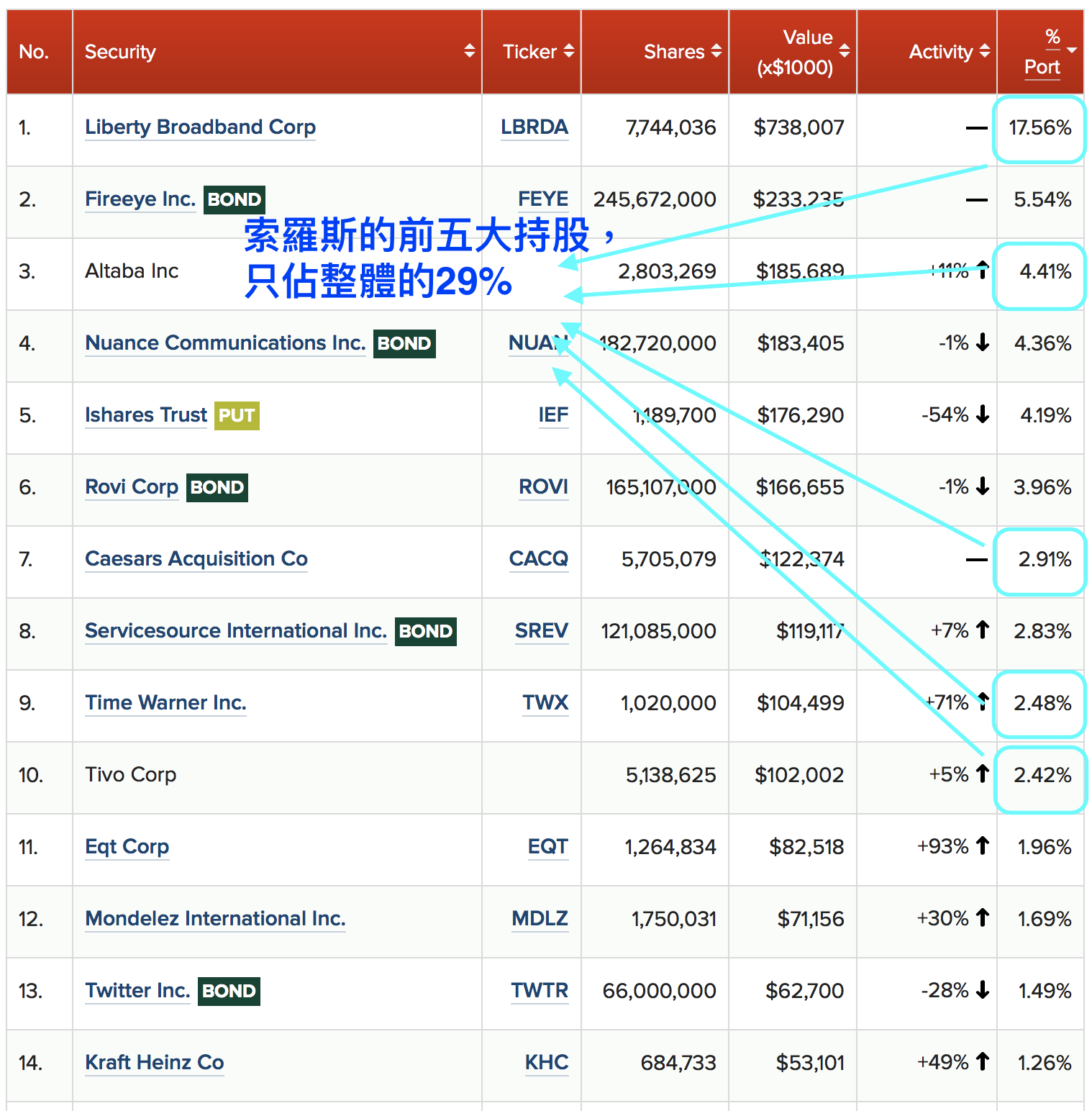The image size is (1092, 1111).
Task: Click BOND badge next to Fireeye Inc.
Action: click(x=235, y=199)
